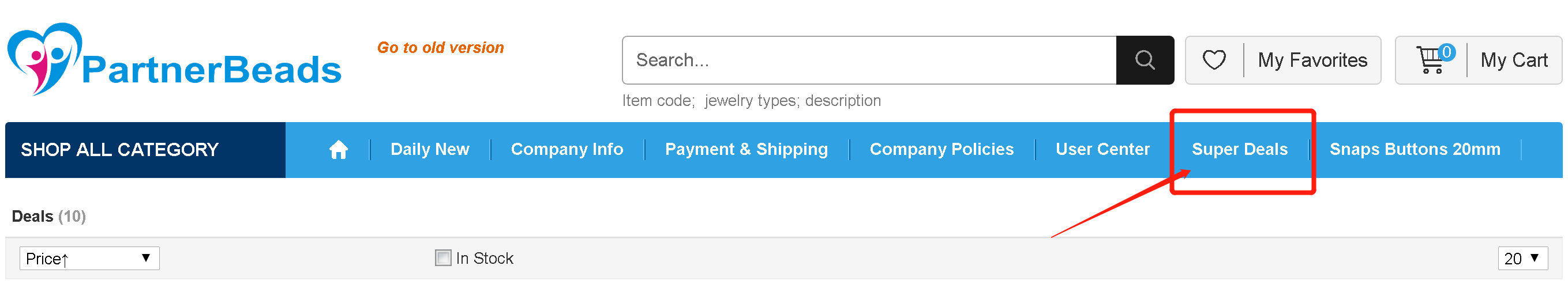This screenshot has height=292, width=1568.
Task: Click into the Search input field
Action: [869, 60]
